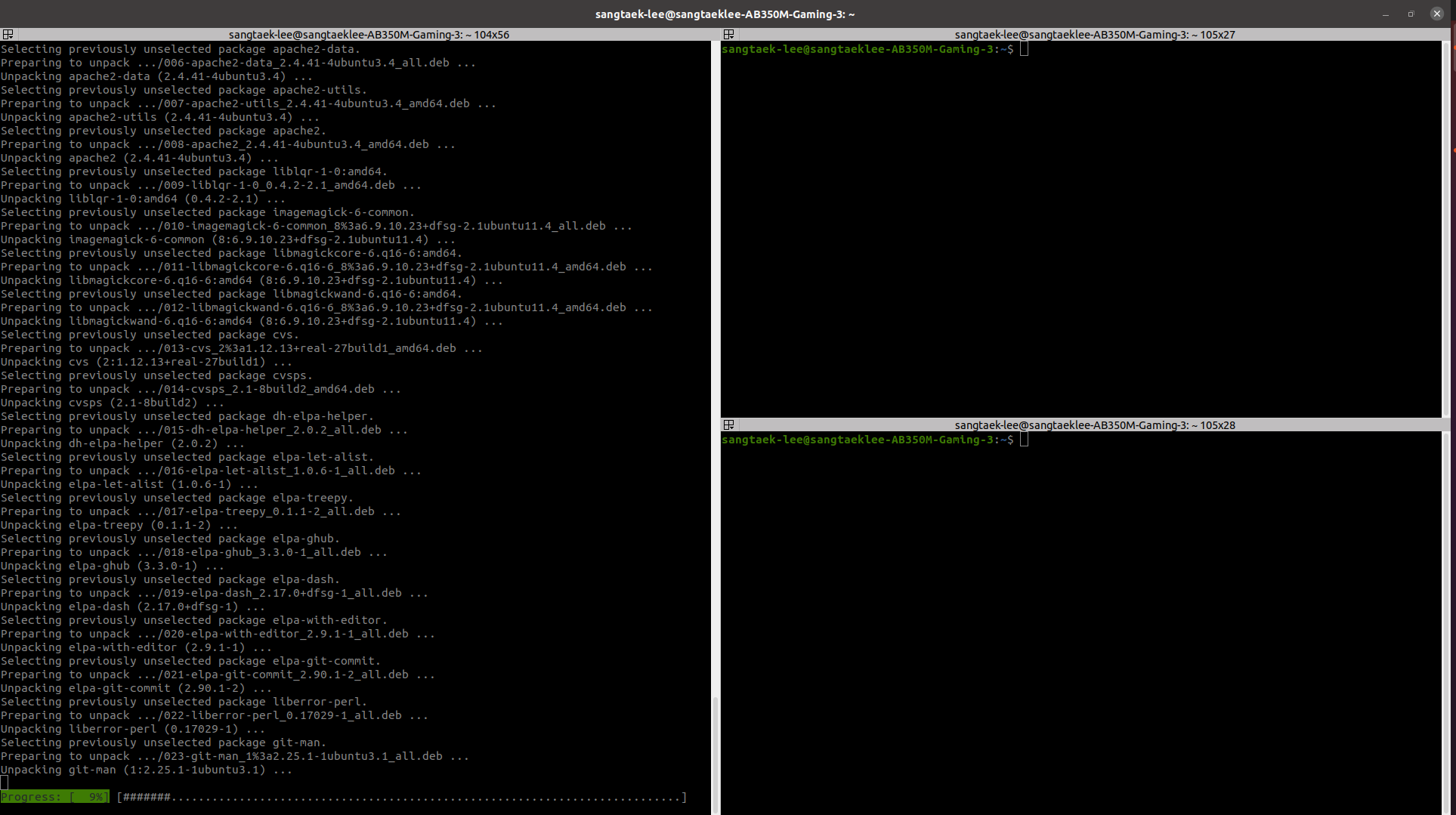Click the line 'Unpacking cvsps (2.1-8build2) ...'

coord(112,403)
